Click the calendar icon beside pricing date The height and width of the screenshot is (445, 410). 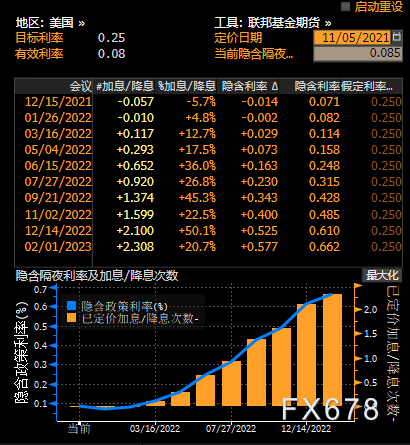click(x=397, y=37)
